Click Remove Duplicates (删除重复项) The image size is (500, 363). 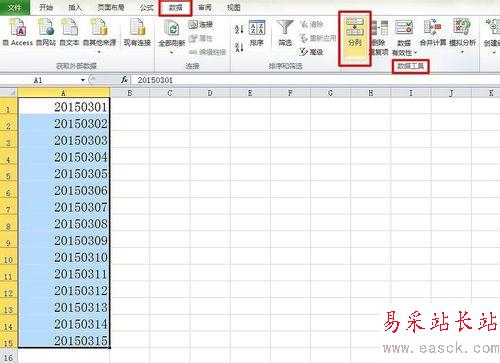click(379, 37)
